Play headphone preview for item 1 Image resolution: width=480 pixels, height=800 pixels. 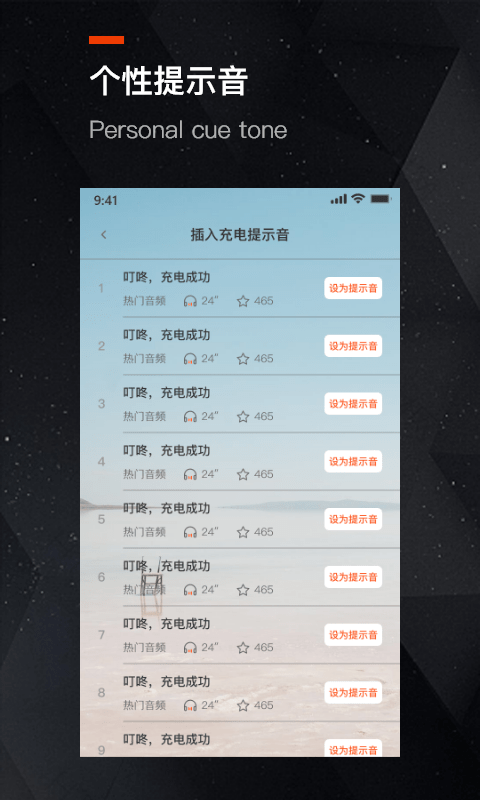pyautogui.click(x=190, y=301)
